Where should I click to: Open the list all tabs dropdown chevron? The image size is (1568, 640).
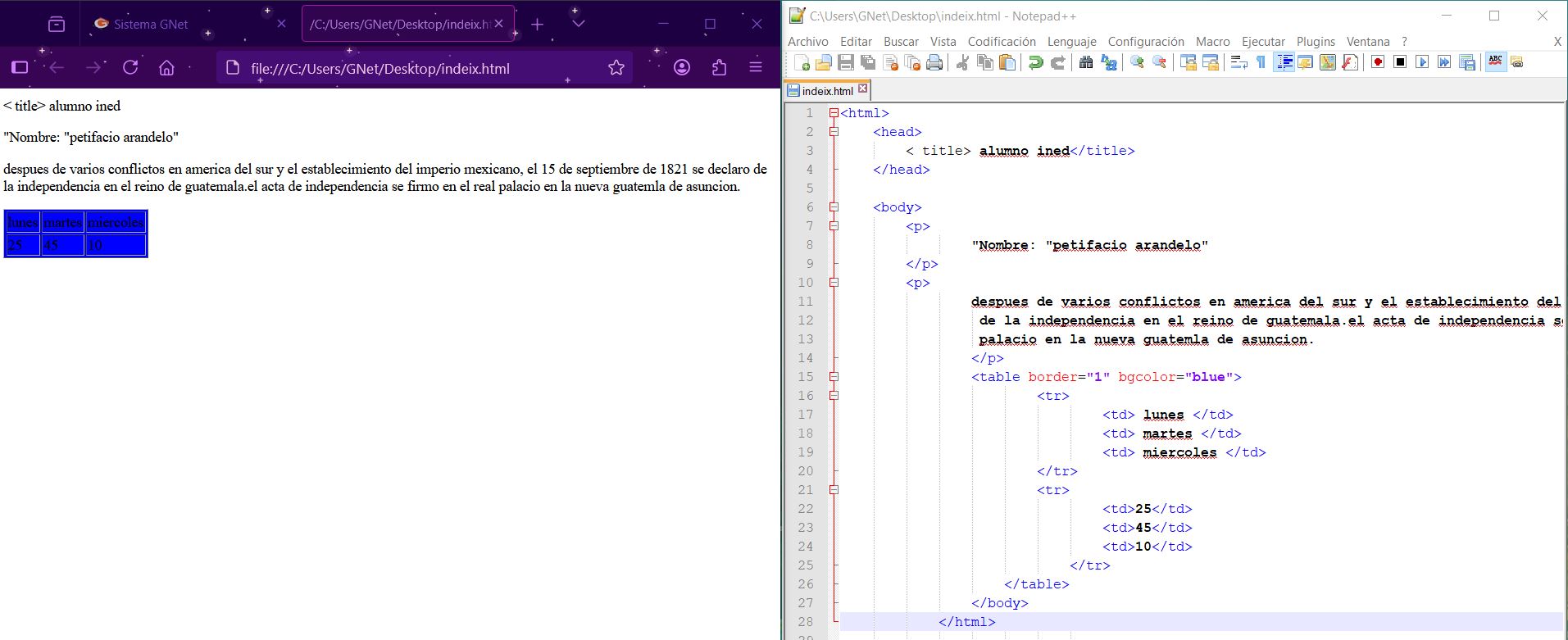[578, 25]
